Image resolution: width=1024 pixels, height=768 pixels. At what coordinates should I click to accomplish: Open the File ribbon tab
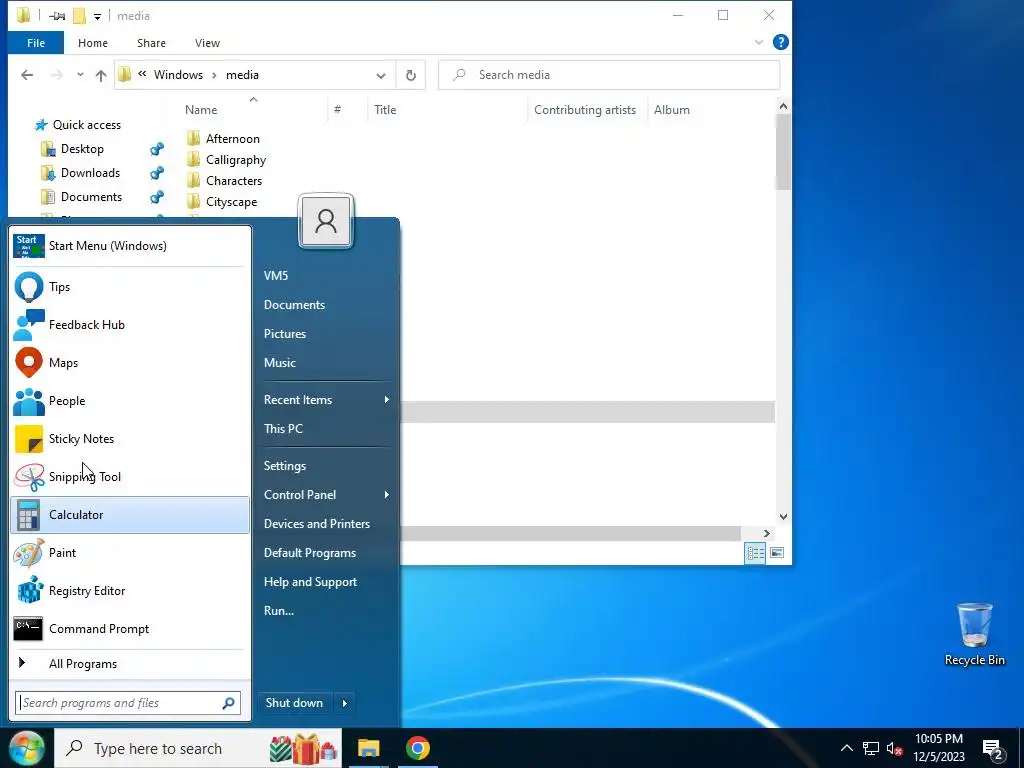[x=36, y=43]
